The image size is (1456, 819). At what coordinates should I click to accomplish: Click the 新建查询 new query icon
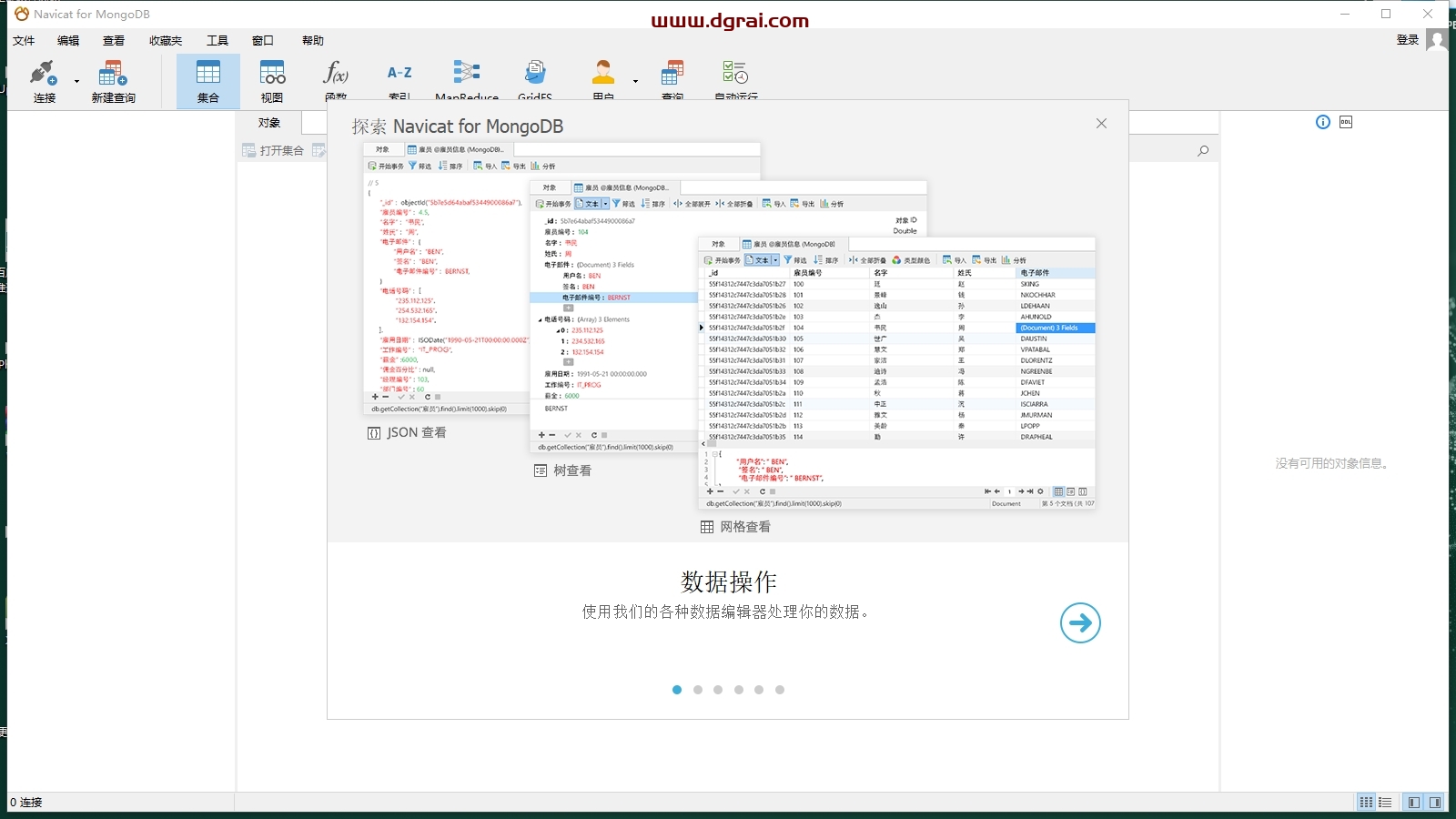coord(113,81)
